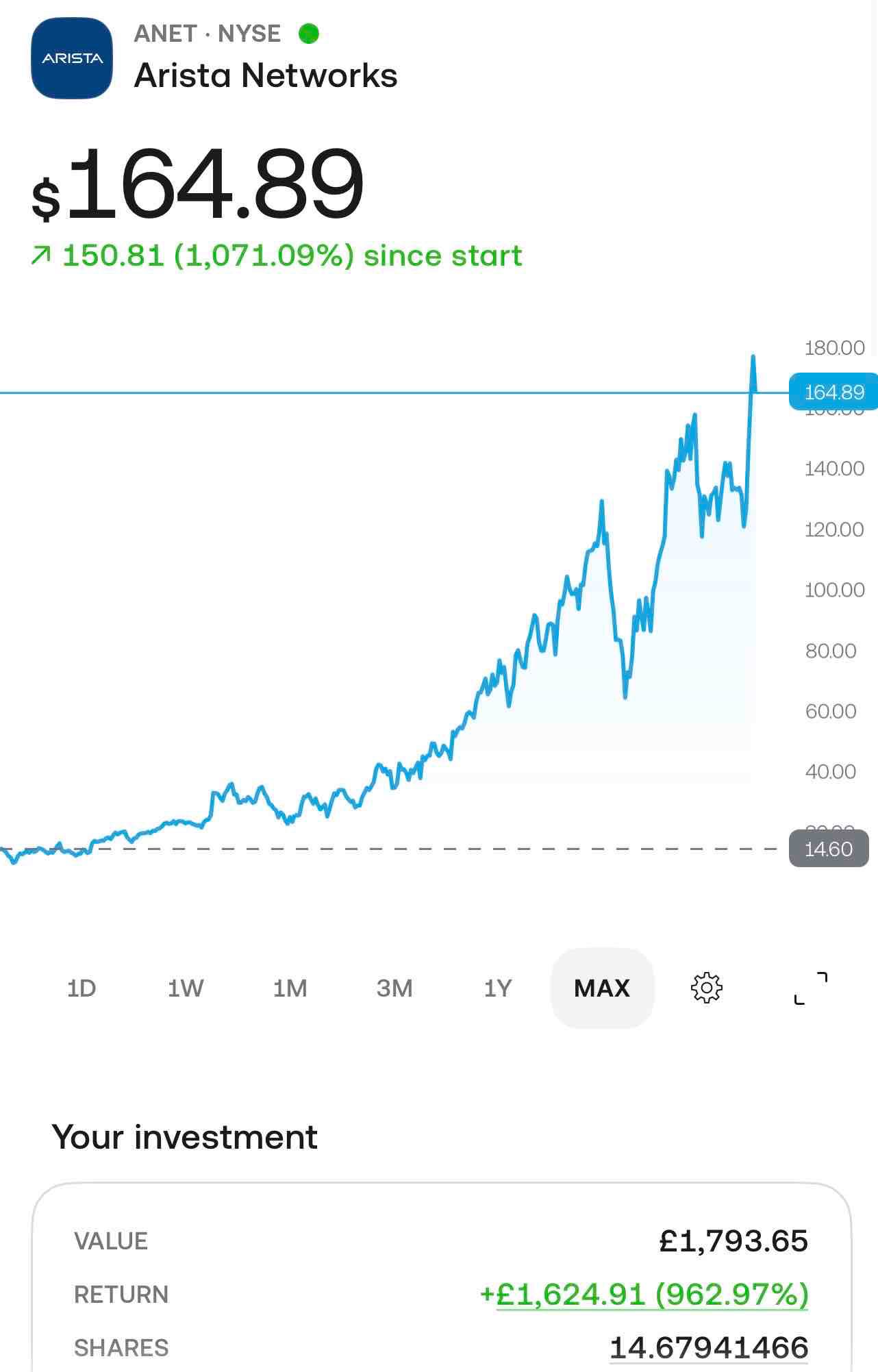Open chart settings gear icon
Image resolution: width=878 pixels, height=1372 pixels.
(x=706, y=988)
